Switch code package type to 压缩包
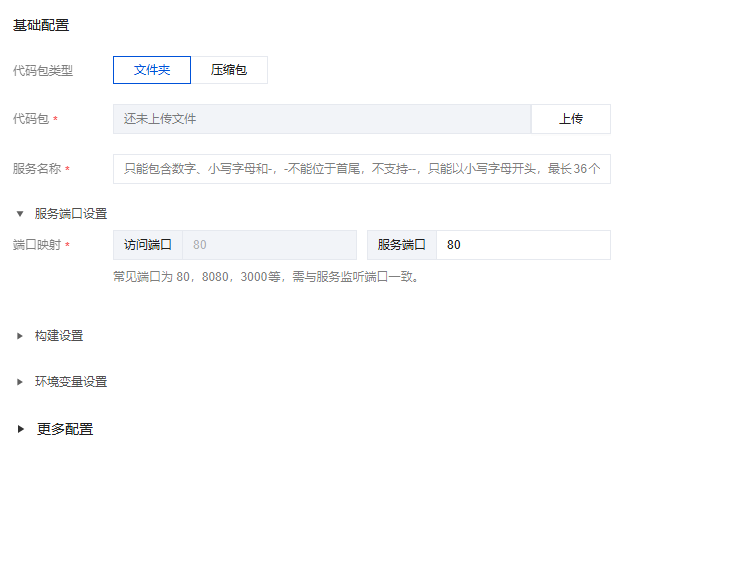738x579 pixels. (229, 70)
